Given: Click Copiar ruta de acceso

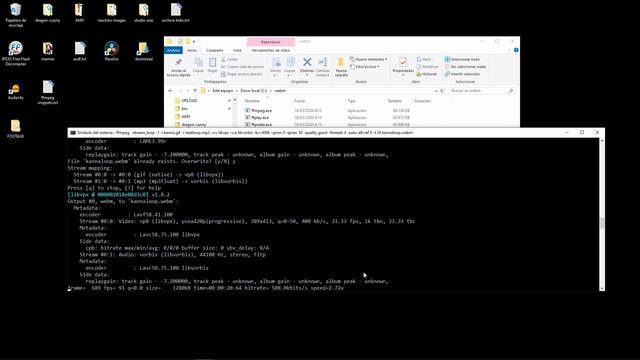Looking at the screenshot, I should coord(242,67).
